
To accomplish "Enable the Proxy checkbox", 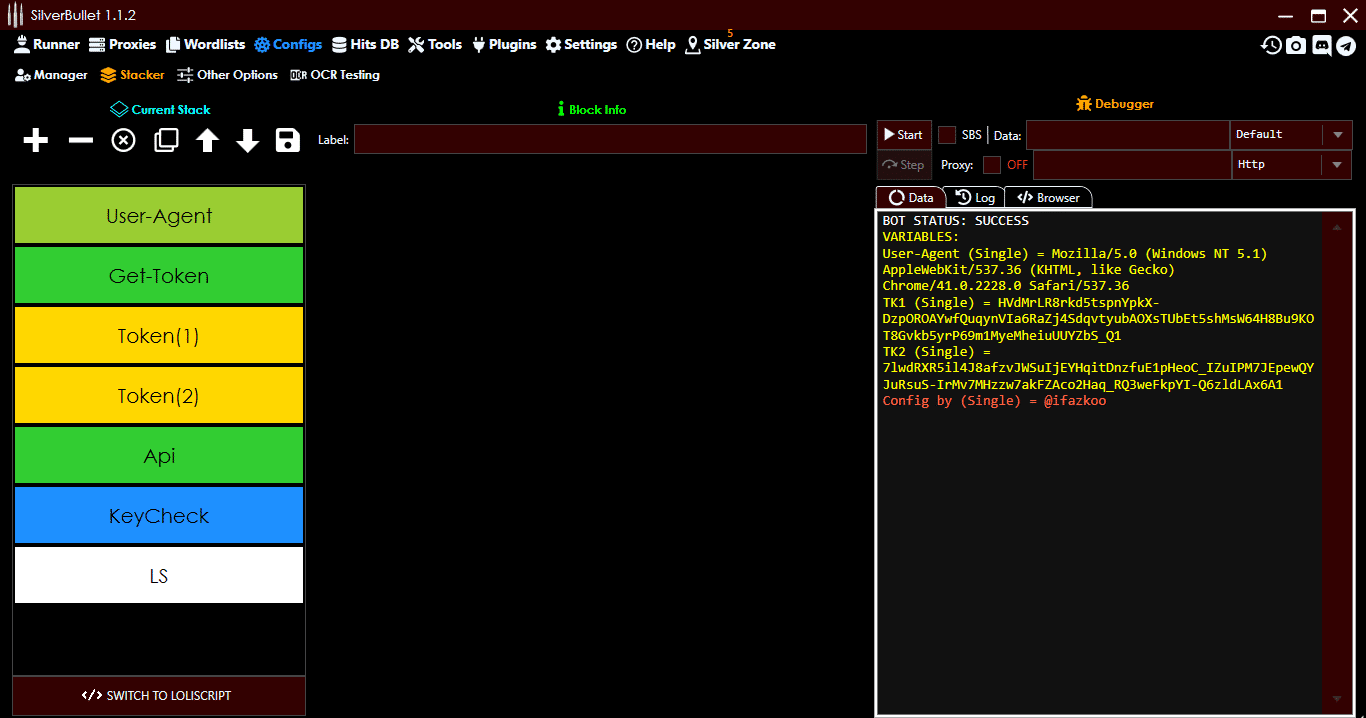I will pos(992,165).
